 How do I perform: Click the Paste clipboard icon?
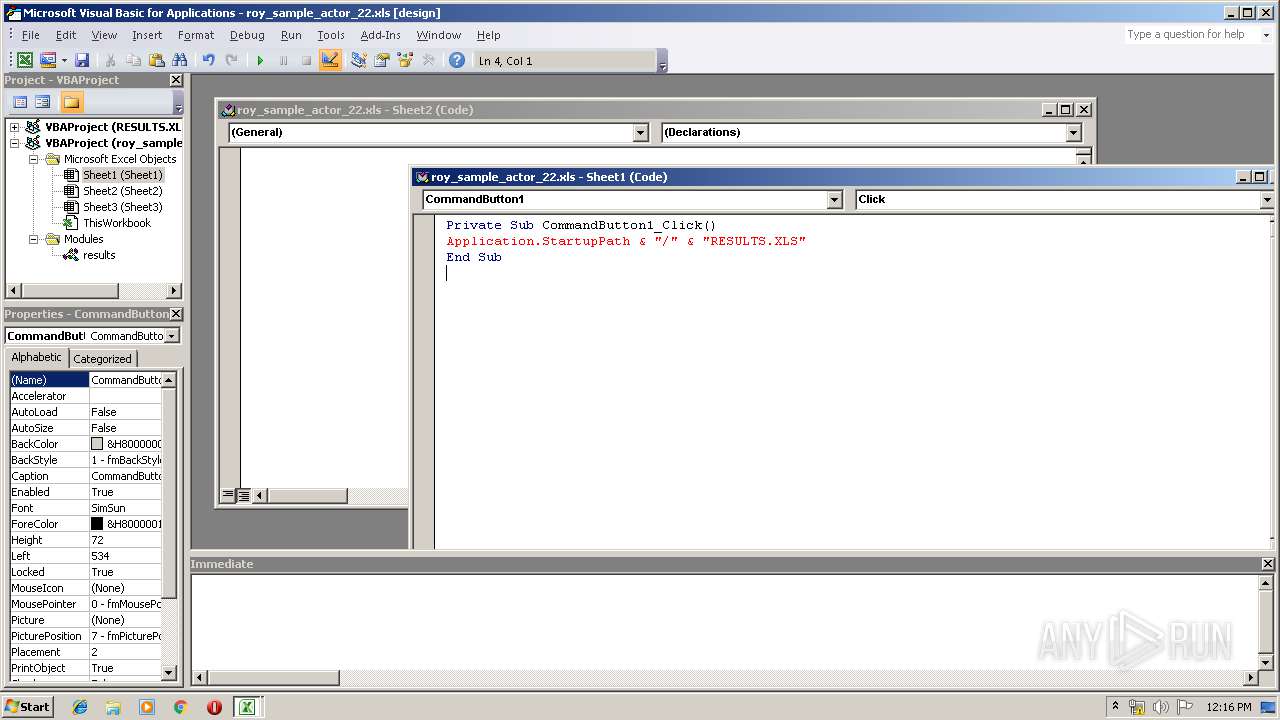pos(156,61)
